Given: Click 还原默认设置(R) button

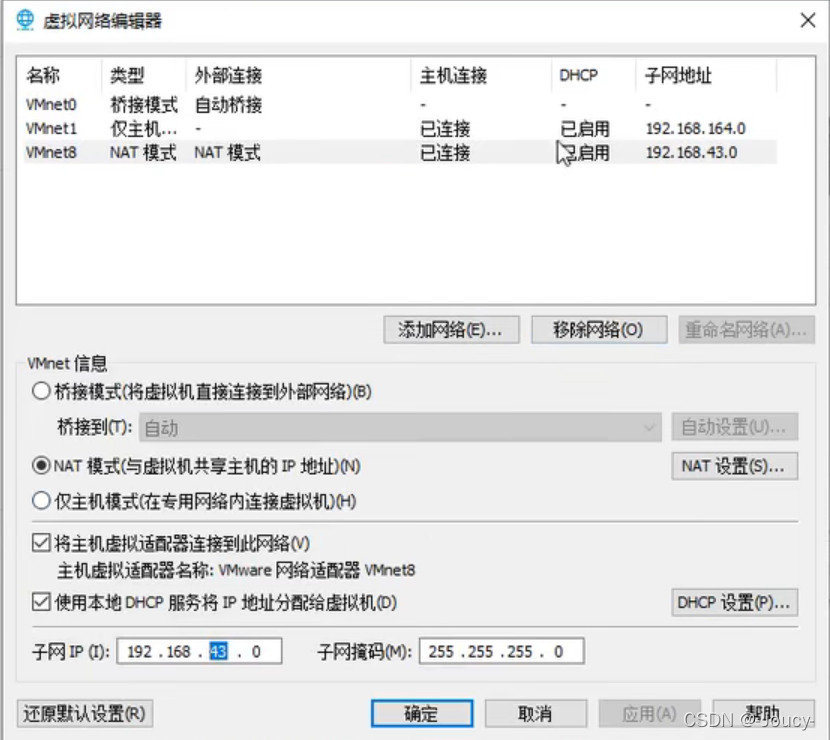Looking at the screenshot, I should coord(85,714).
